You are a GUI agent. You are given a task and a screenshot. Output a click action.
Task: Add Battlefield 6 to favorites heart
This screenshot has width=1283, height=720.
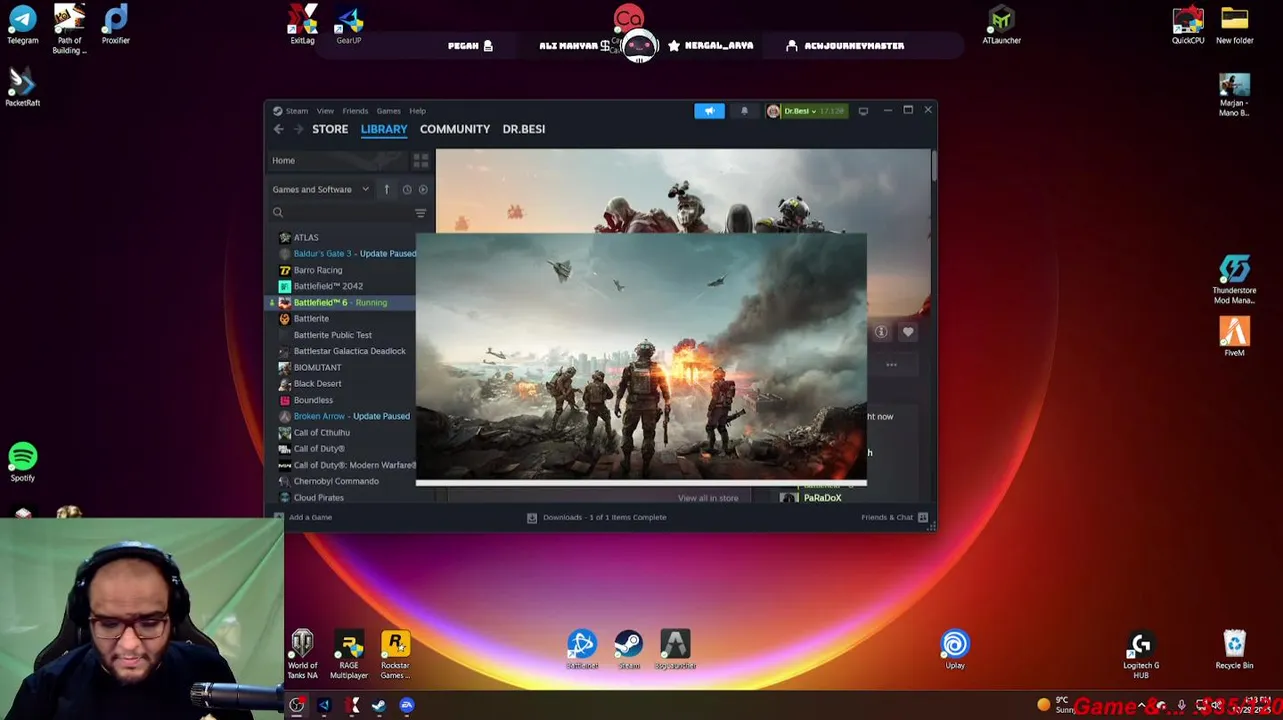(908, 332)
